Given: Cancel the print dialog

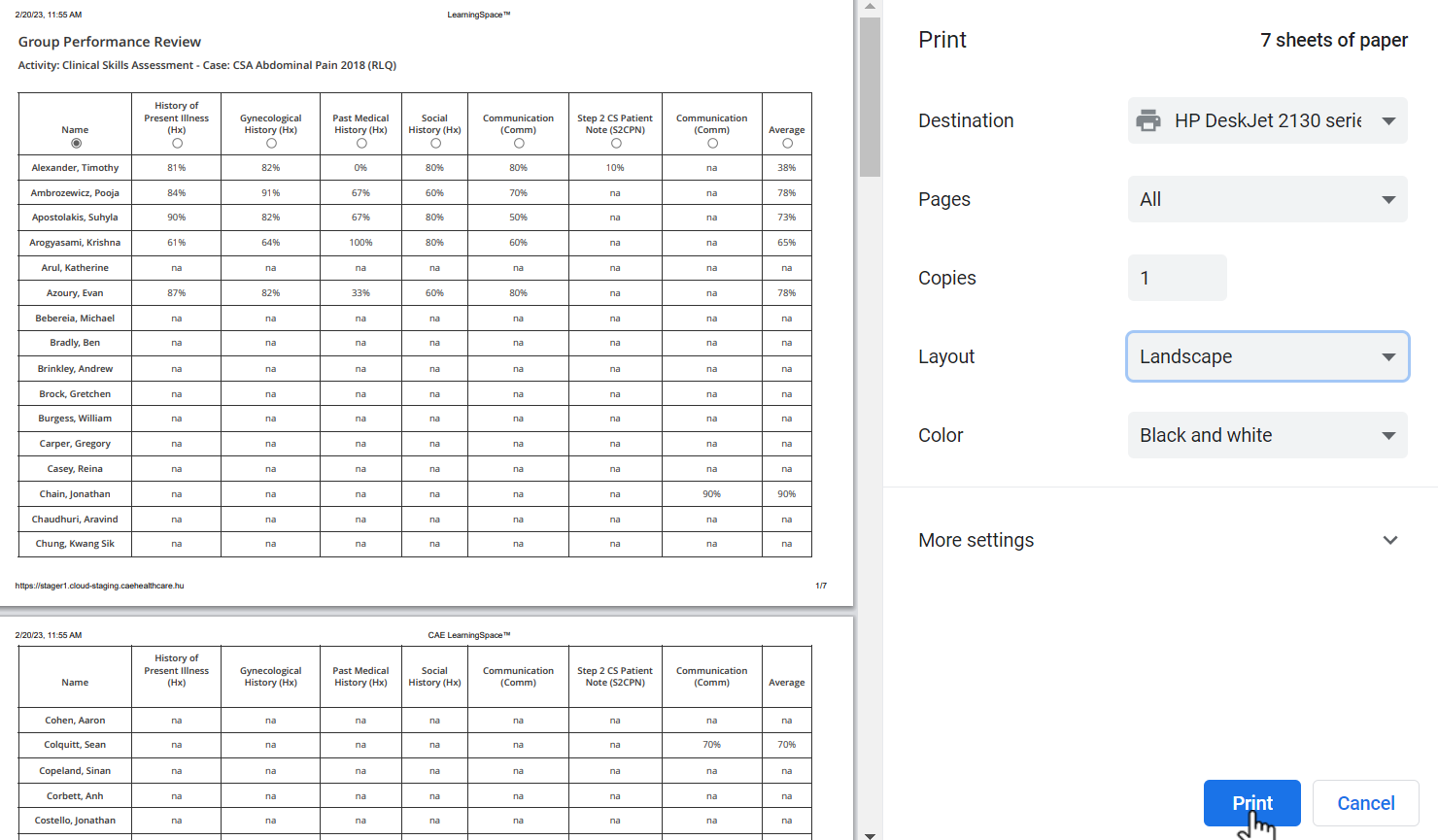Looking at the screenshot, I should pyautogui.click(x=1365, y=803).
